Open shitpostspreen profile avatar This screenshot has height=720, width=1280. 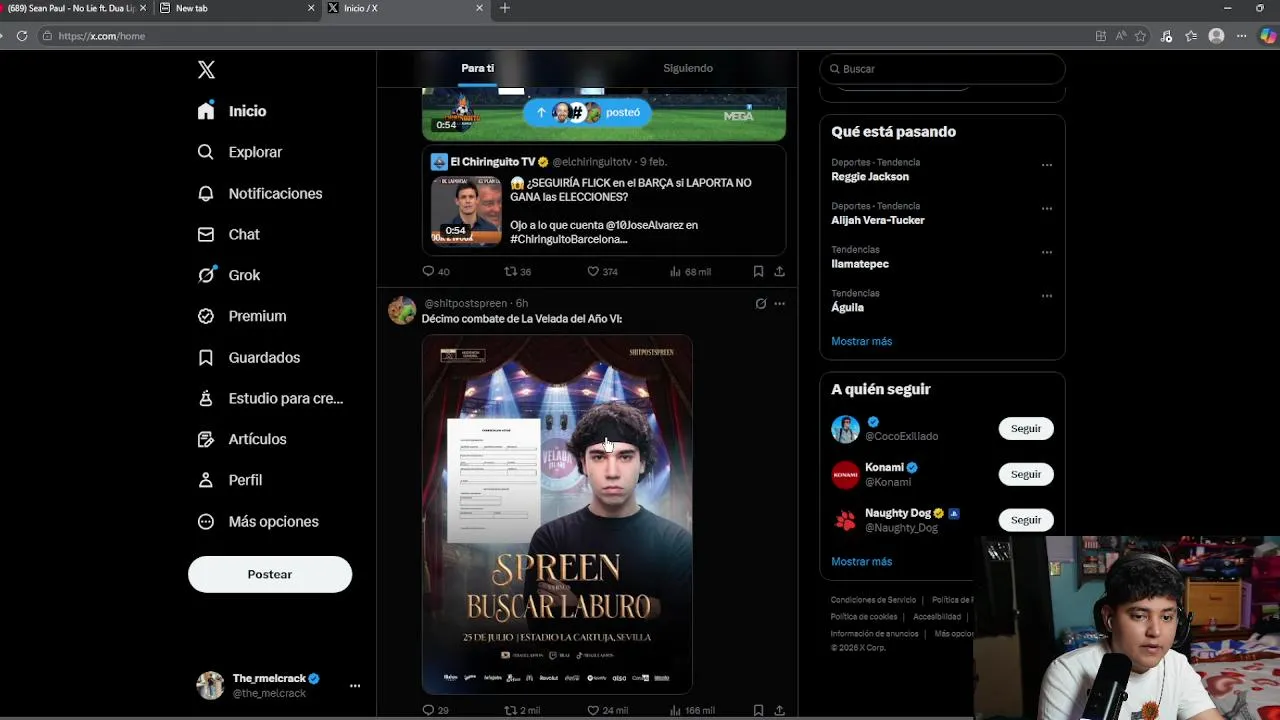click(x=402, y=310)
